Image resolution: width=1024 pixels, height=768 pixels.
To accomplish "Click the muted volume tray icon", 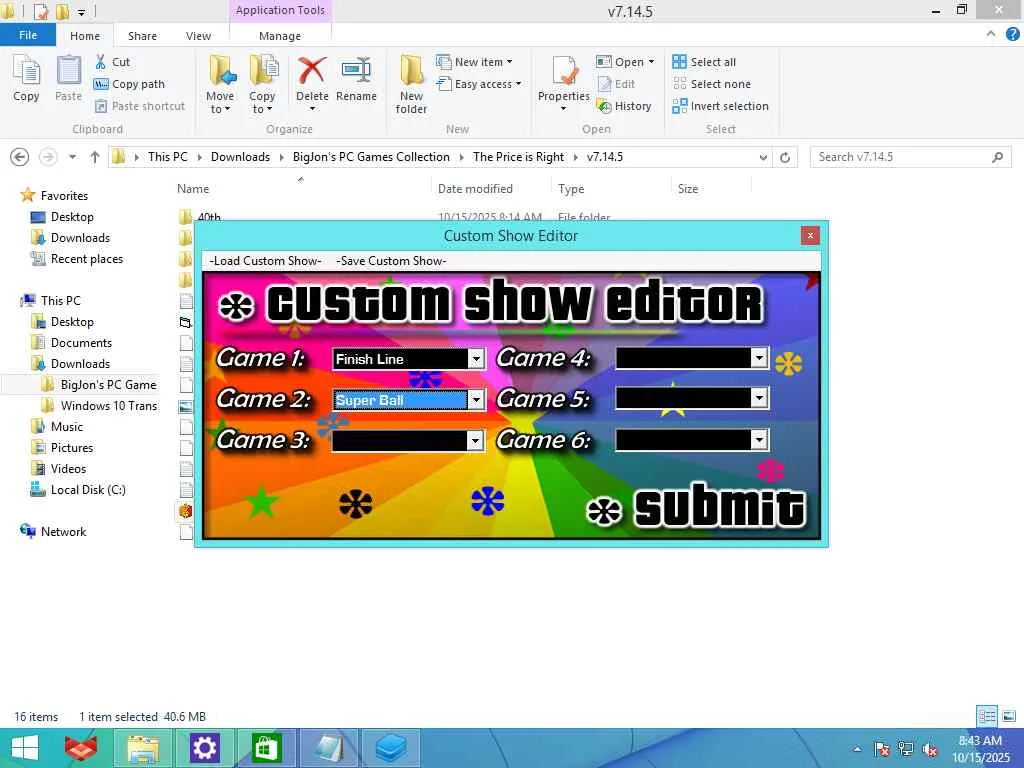I will tap(930, 750).
